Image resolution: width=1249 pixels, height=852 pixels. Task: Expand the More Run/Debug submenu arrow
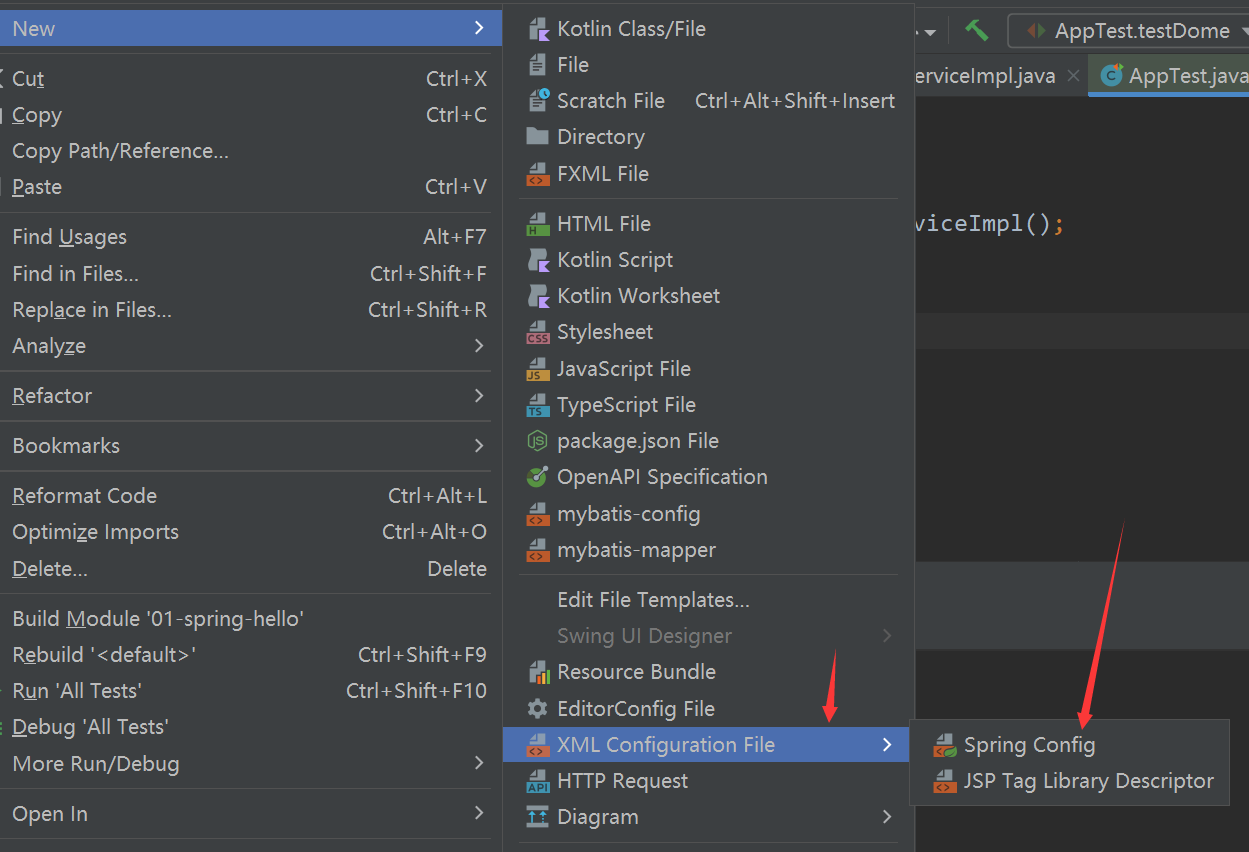click(x=479, y=764)
